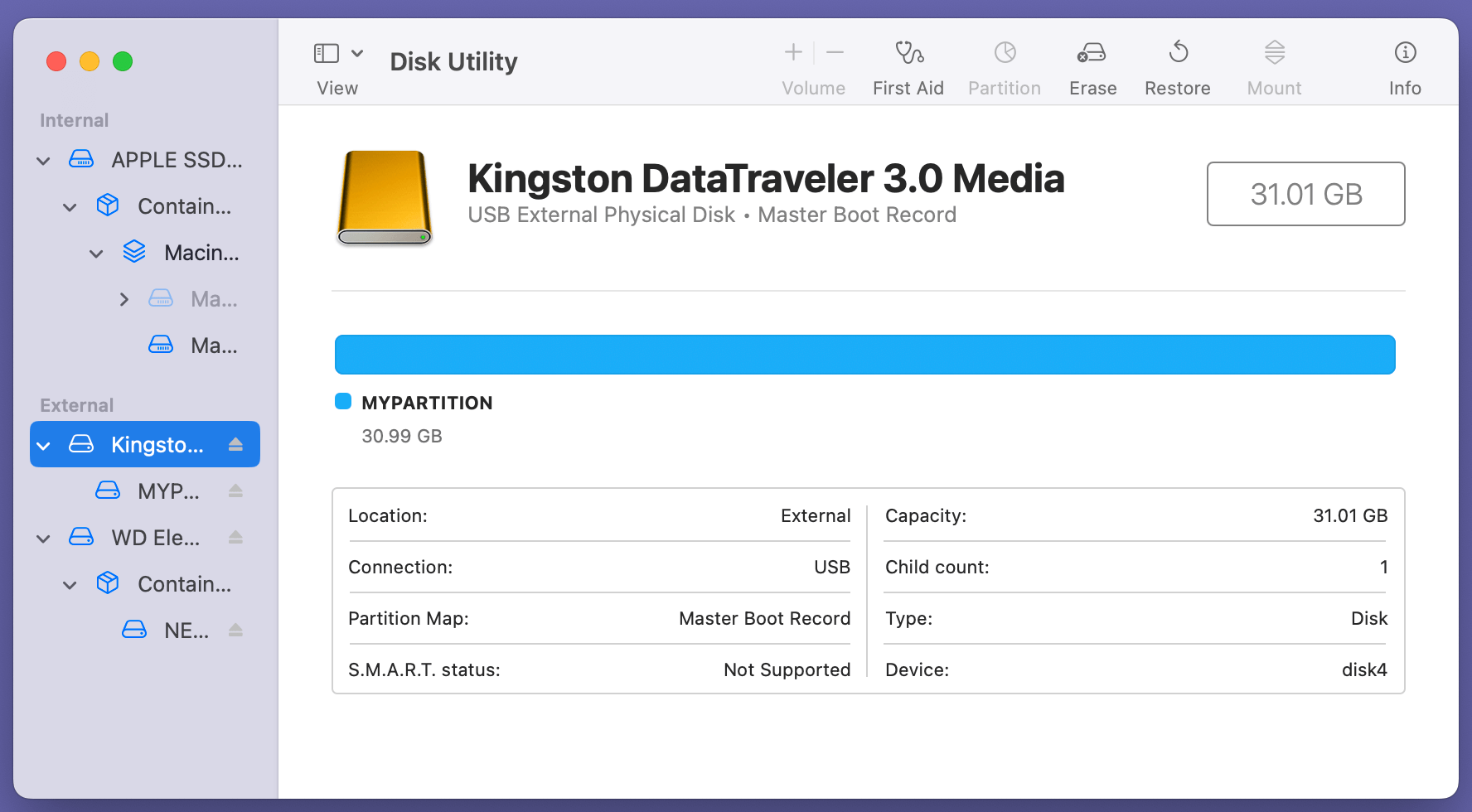
Task: Click the MYPARTITION color swatch
Action: [342, 401]
